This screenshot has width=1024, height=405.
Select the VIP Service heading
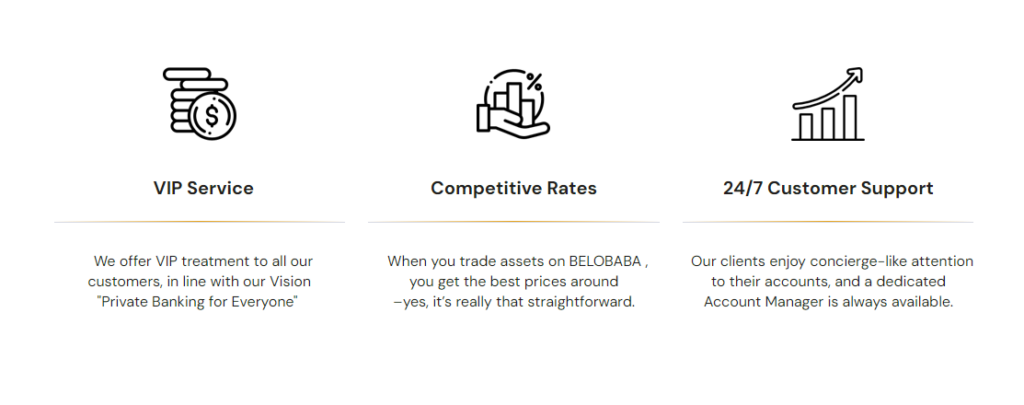click(x=203, y=188)
